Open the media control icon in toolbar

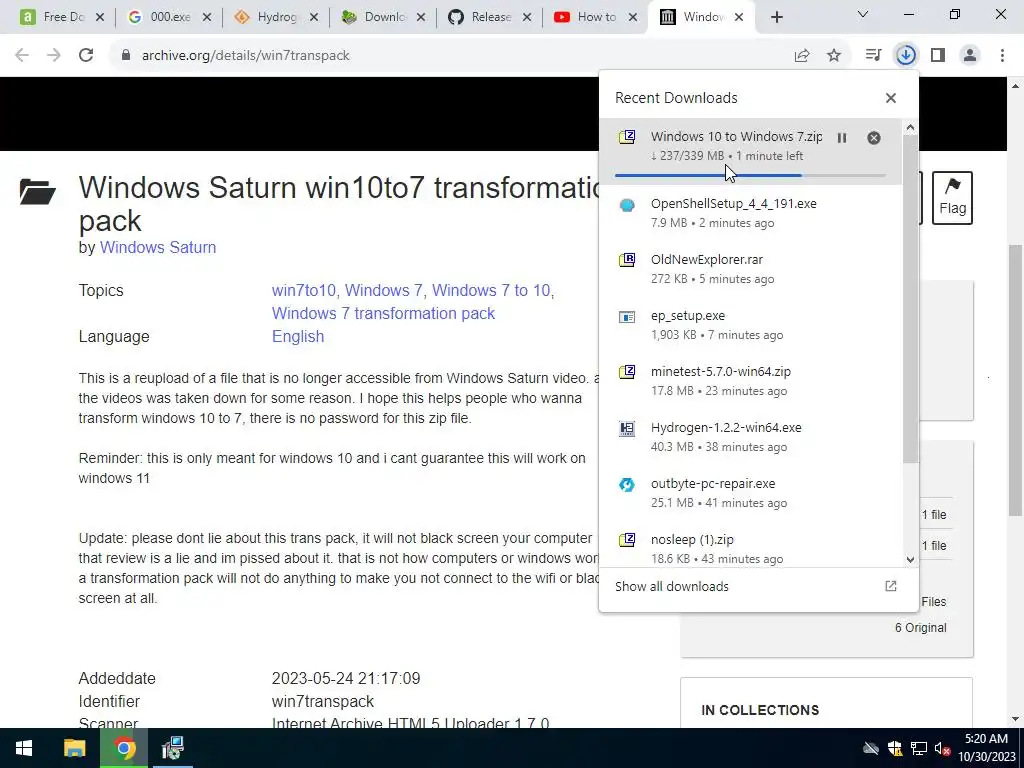873,56
